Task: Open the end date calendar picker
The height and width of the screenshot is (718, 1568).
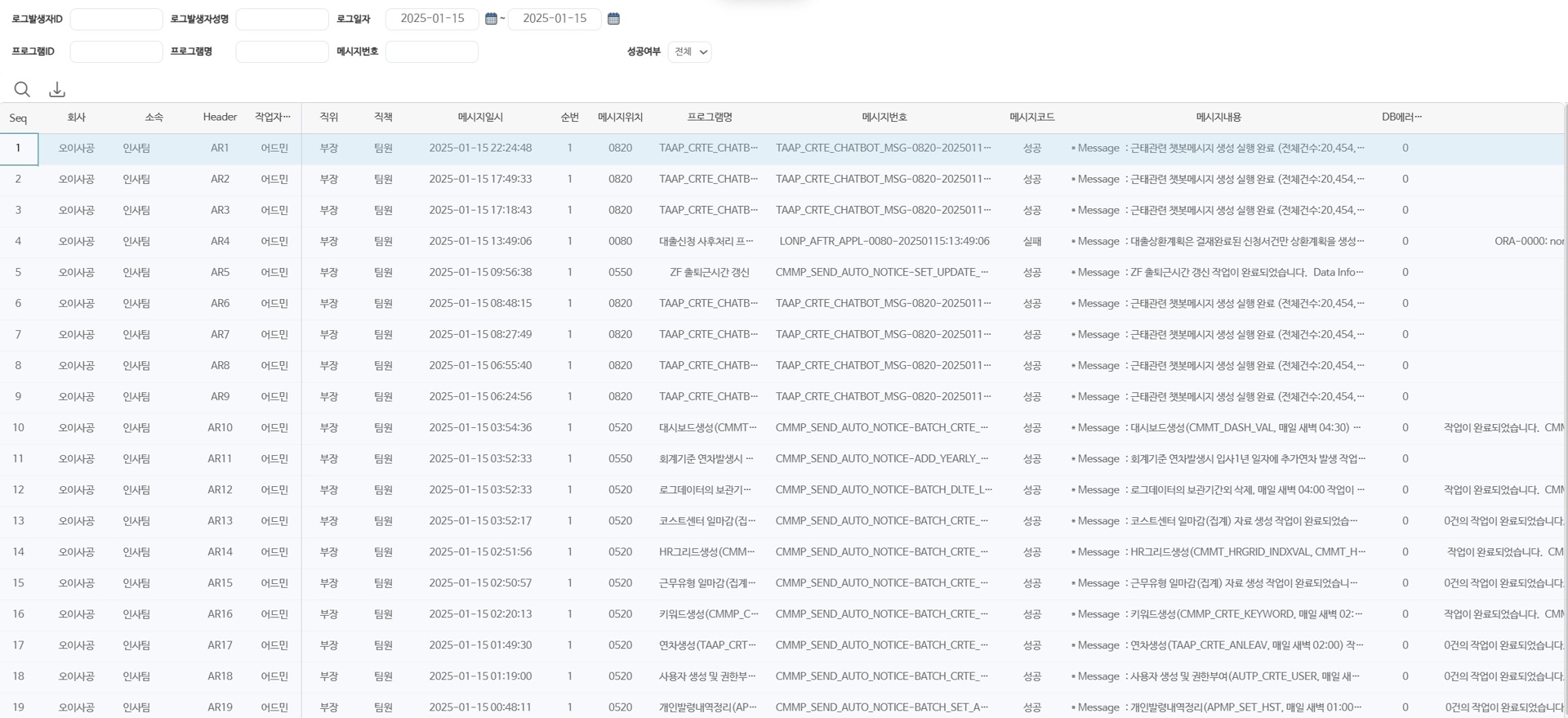Action: (x=613, y=19)
